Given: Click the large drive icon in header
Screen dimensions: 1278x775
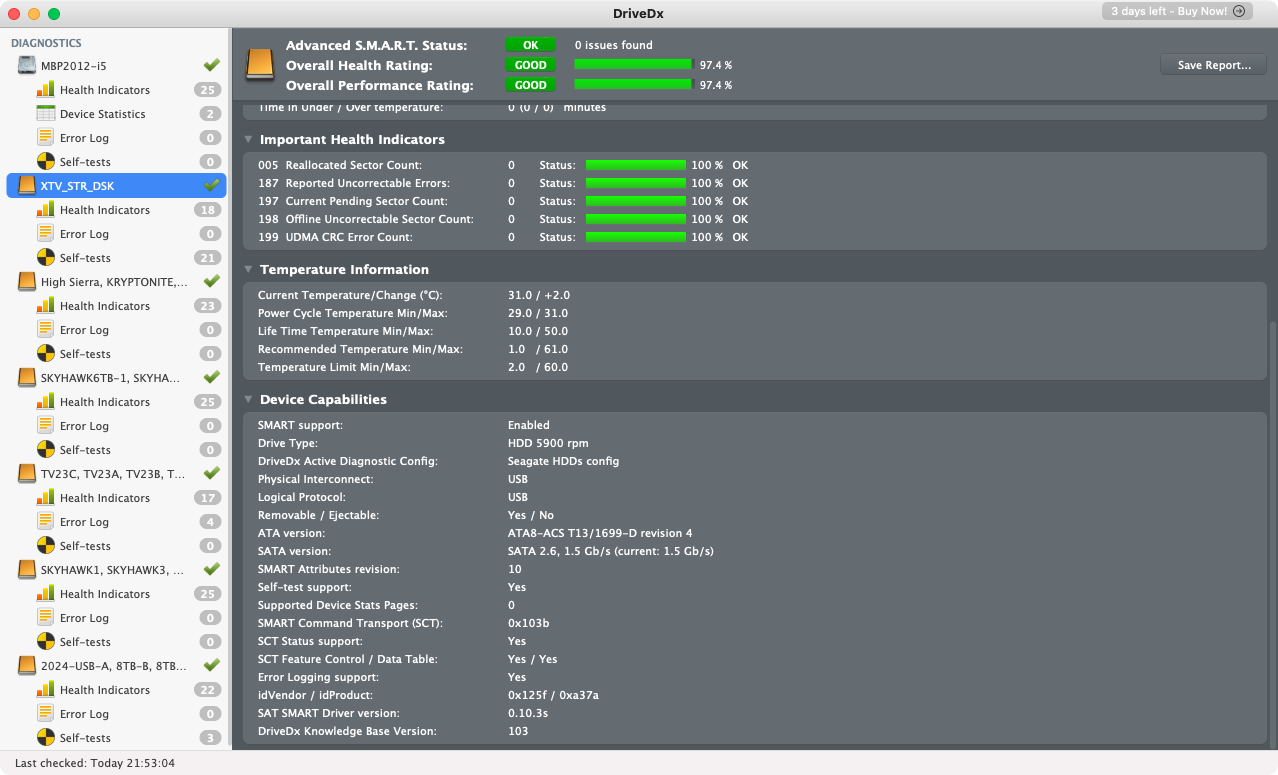Looking at the screenshot, I should click(x=260, y=64).
